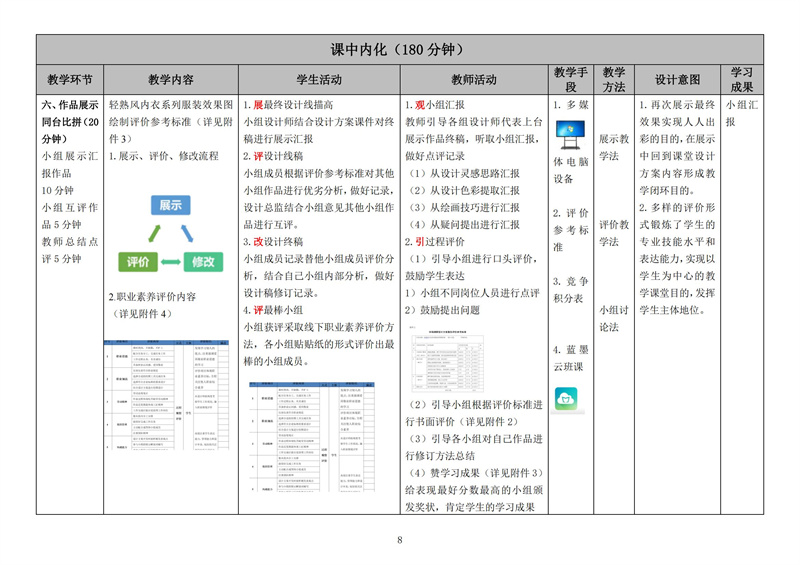
Task: Open evaluation table thumbnail in 学生活动 column
Action: pyautogui.click(x=312, y=436)
